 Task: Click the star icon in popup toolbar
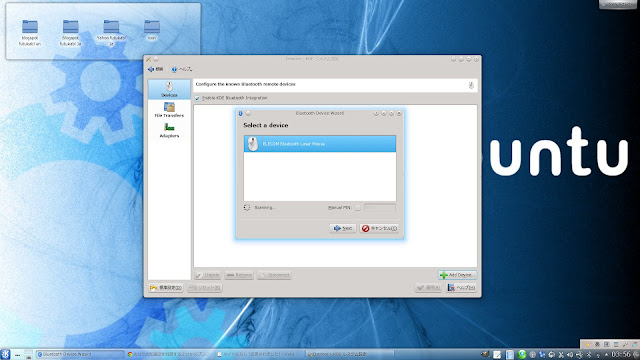588,344
